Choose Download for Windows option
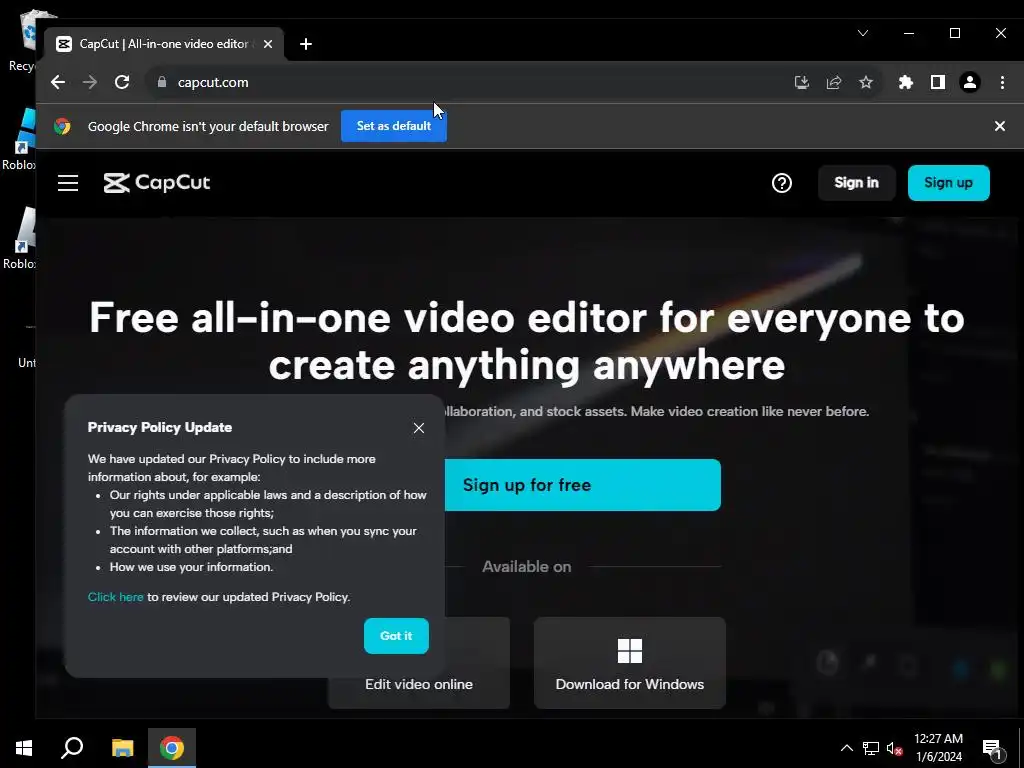 pos(630,663)
